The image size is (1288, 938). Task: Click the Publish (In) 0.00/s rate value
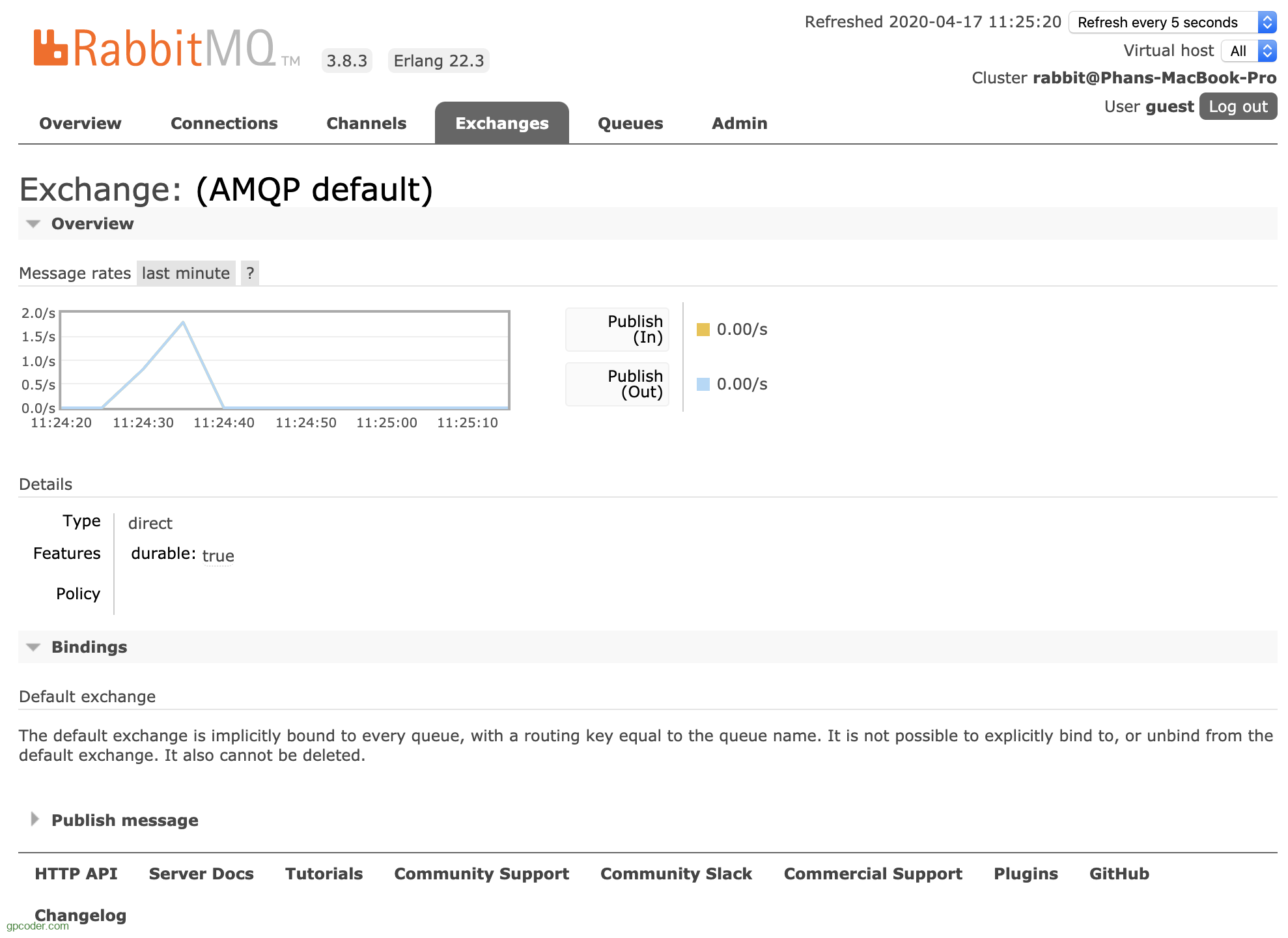742,330
